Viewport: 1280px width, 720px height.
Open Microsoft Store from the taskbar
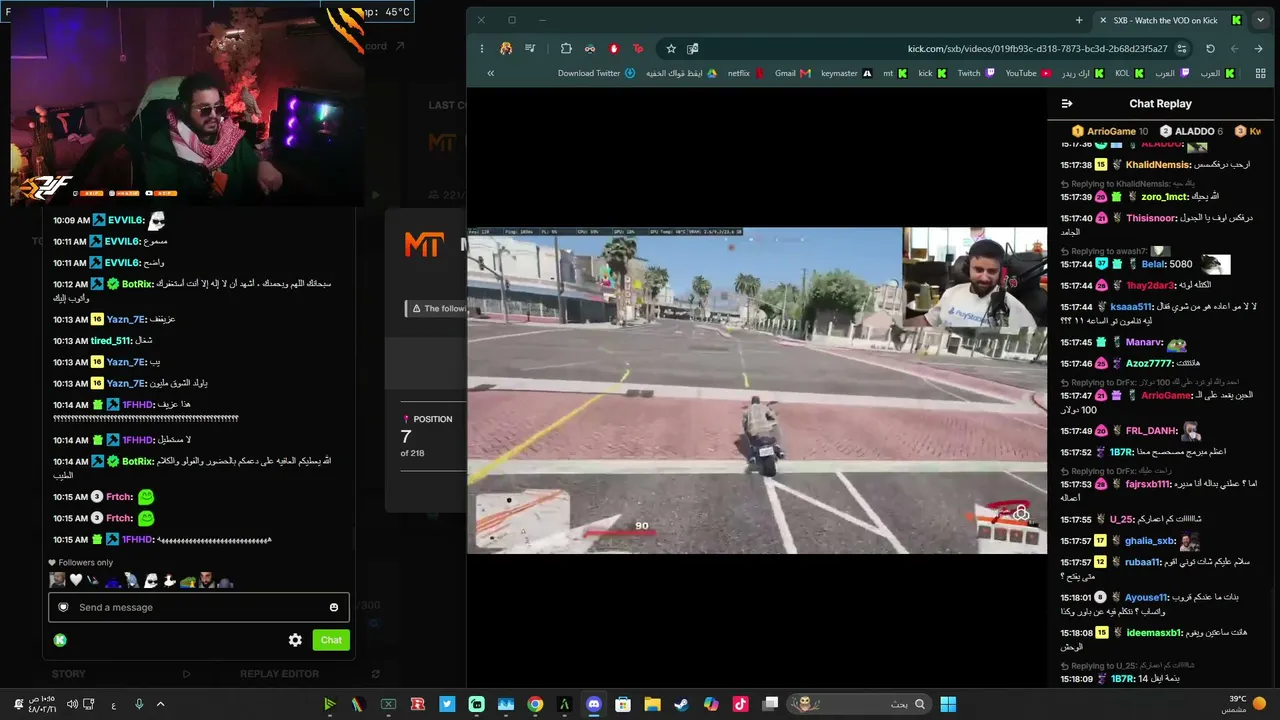(623, 704)
